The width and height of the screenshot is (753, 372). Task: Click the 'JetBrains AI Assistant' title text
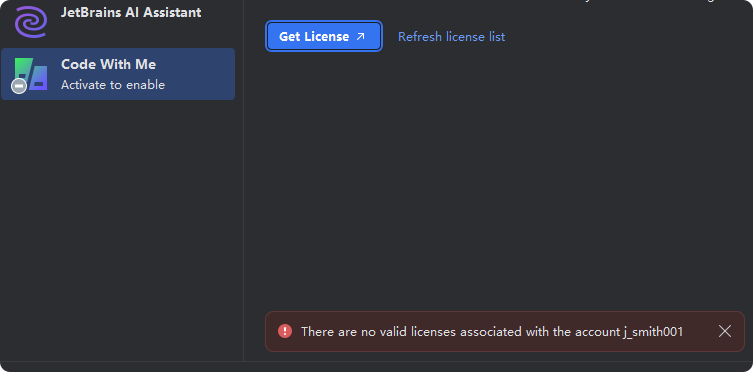pos(131,12)
